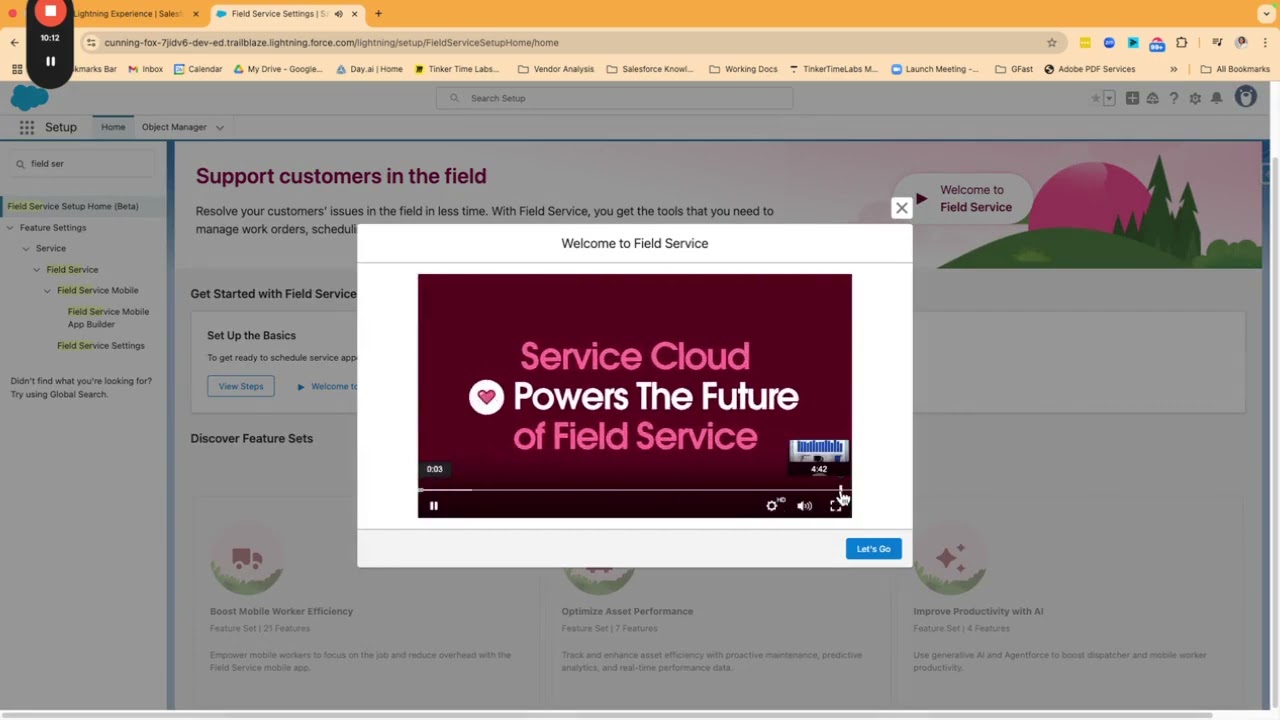Collapse the Field Service Mobile tree section
Viewport: 1280px width, 720px height.
click(47, 290)
